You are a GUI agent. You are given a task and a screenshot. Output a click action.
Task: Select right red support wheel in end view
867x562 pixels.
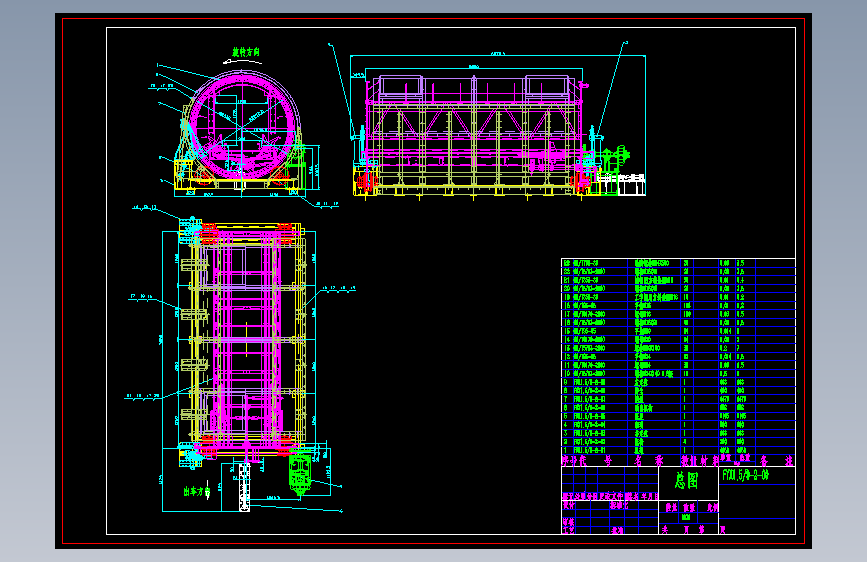point(280,176)
